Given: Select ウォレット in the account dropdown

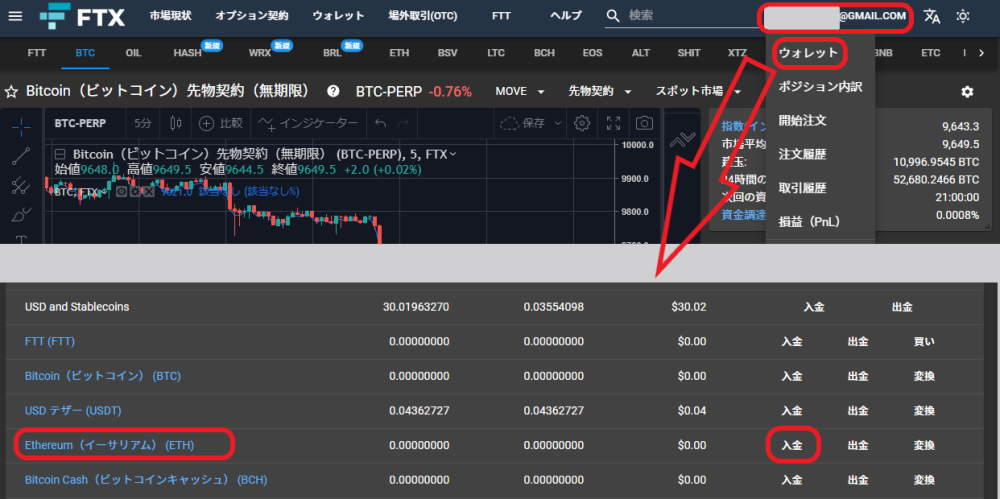Looking at the screenshot, I should [x=809, y=53].
